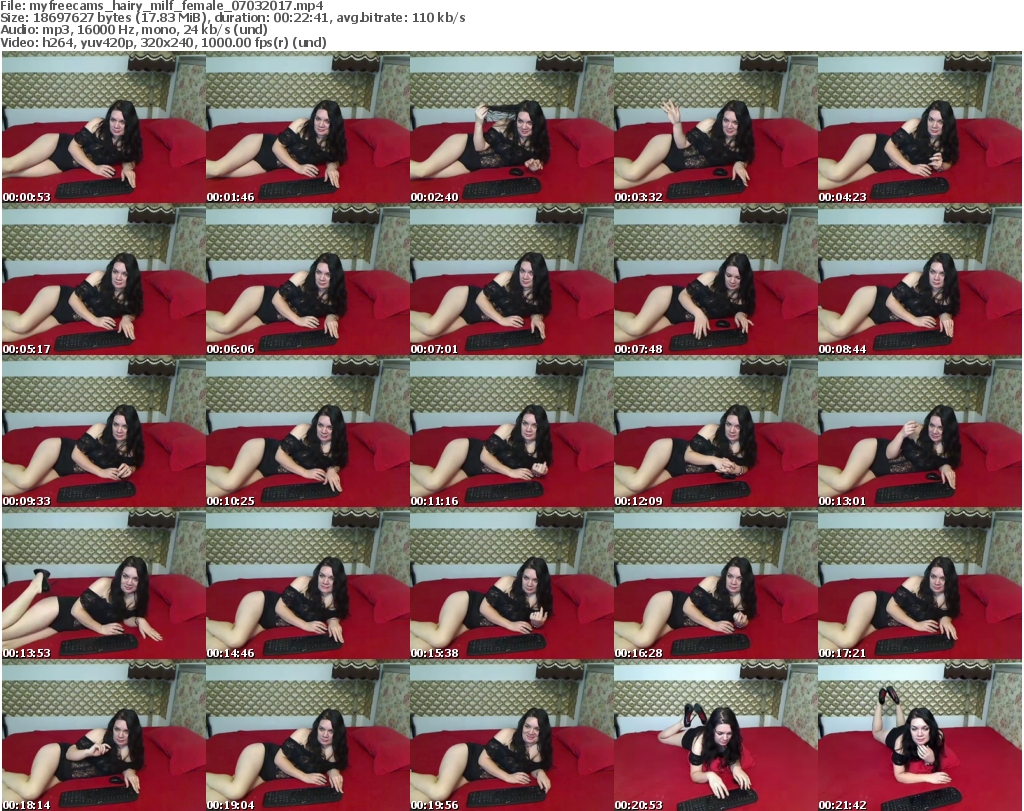
Task: Choose the frame with timestamp 00:16:28
Action: (716, 584)
